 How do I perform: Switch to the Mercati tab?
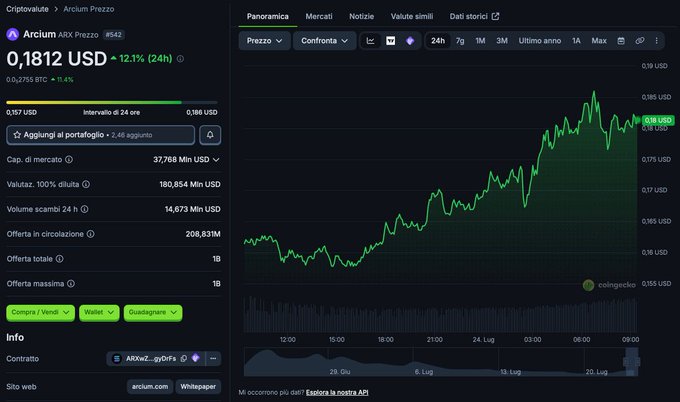tap(319, 16)
